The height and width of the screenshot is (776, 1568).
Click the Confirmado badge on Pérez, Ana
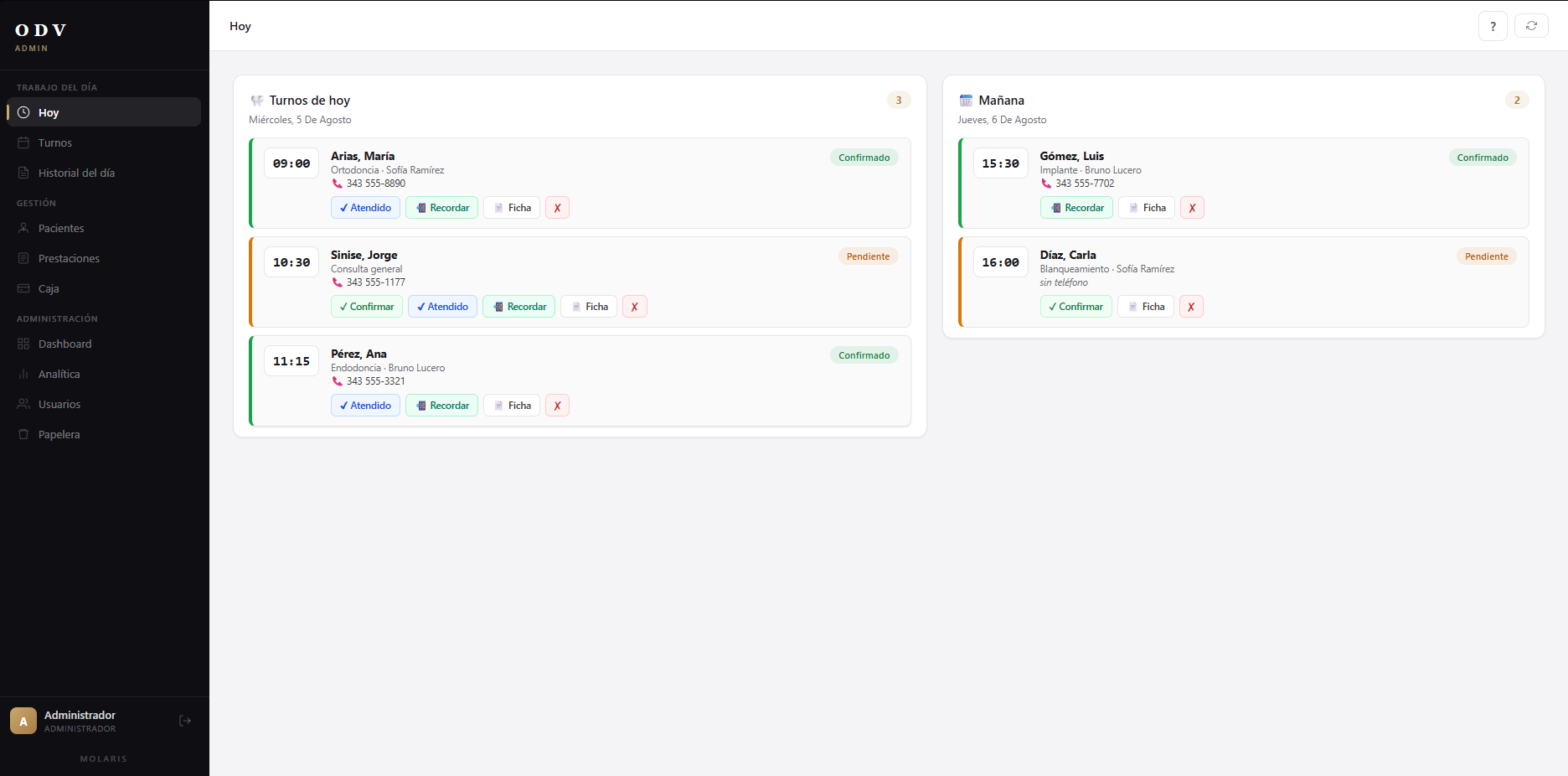864,355
